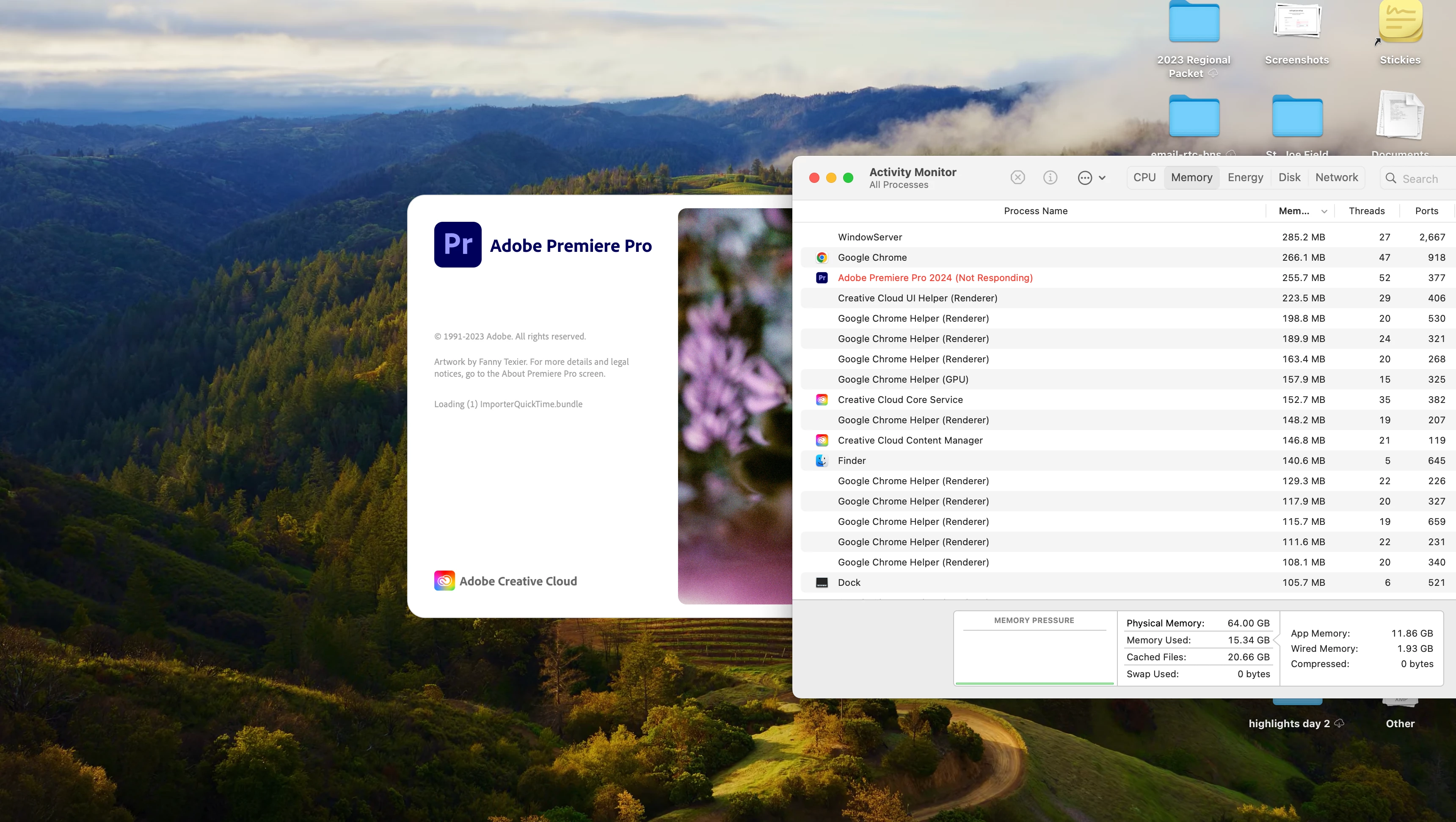Select the Google Chrome process icon
Image resolution: width=1456 pixels, height=822 pixels.
(822, 258)
